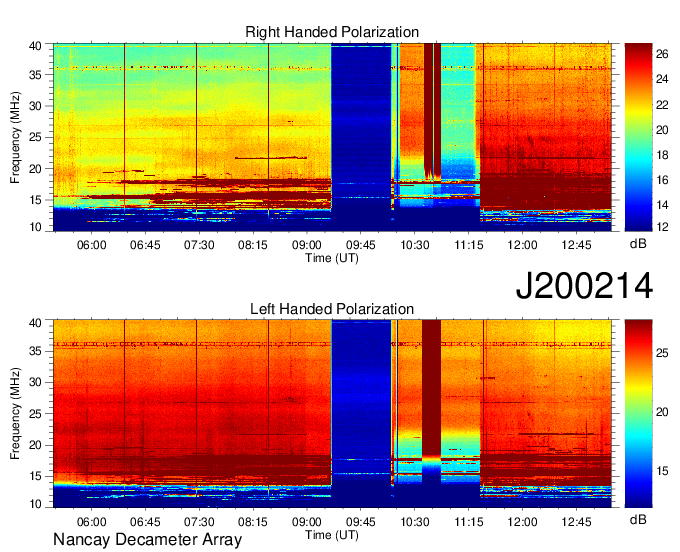Click 08:15 tick on Right Handed time axis
The height and width of the screenshot is (552, 680).
(253, 245)
